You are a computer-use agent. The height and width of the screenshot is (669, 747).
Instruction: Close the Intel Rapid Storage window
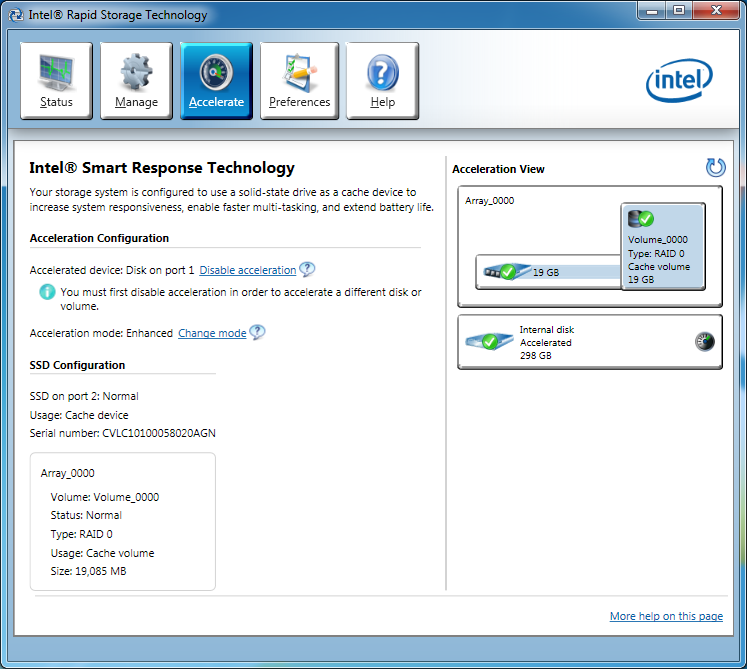click(716, 11)
